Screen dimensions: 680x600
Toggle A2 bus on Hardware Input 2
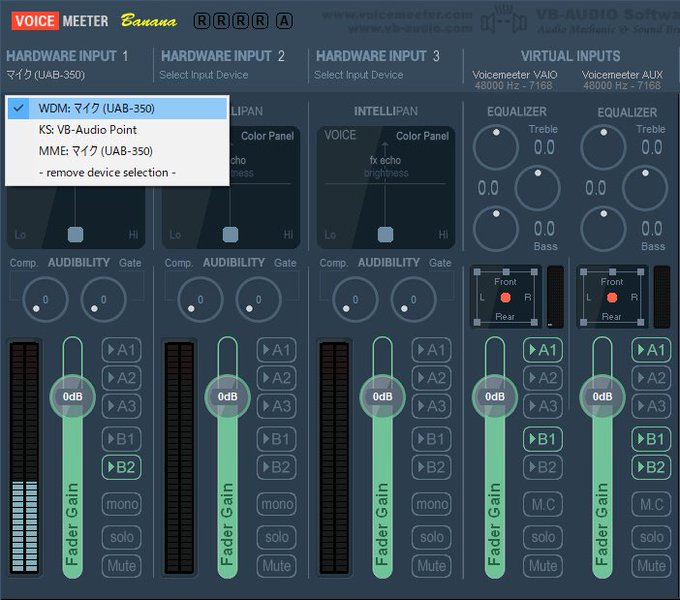point(277,378)
